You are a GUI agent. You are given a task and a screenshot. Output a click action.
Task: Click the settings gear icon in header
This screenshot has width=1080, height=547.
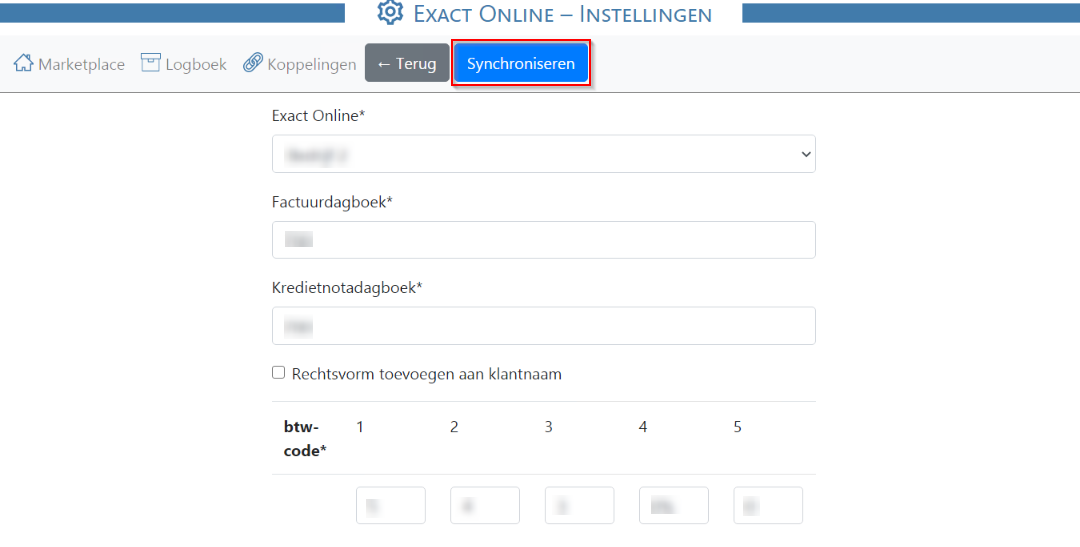tap(391, 12)
